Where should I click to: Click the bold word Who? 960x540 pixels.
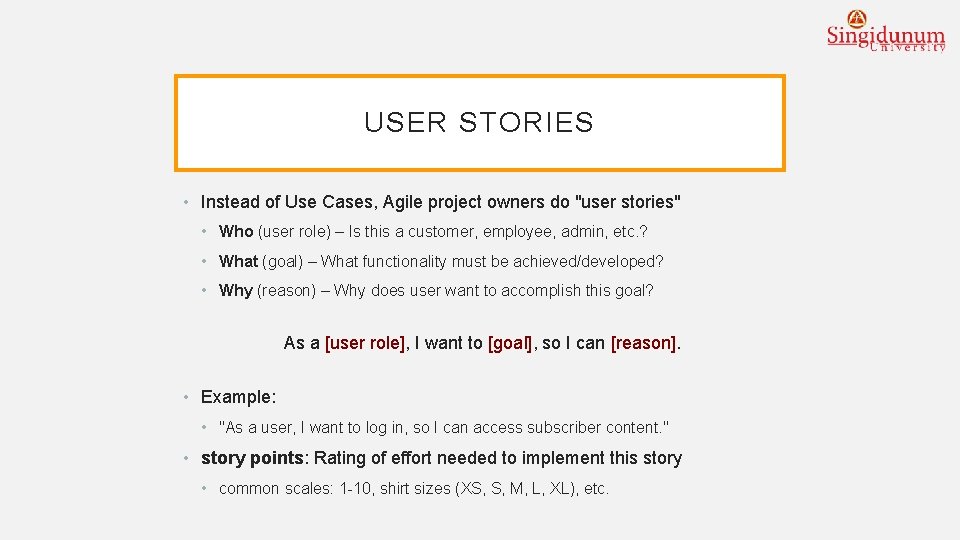coord(236,231)
